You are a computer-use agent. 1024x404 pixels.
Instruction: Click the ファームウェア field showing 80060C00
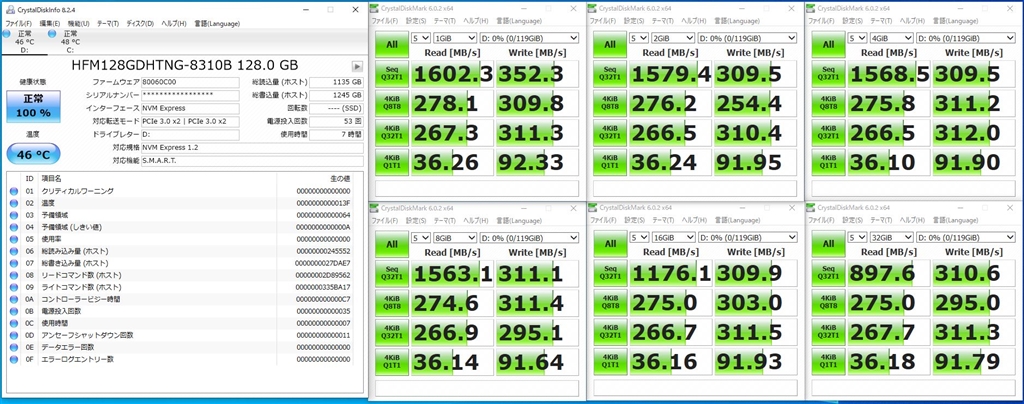click(x=192, y=82)
